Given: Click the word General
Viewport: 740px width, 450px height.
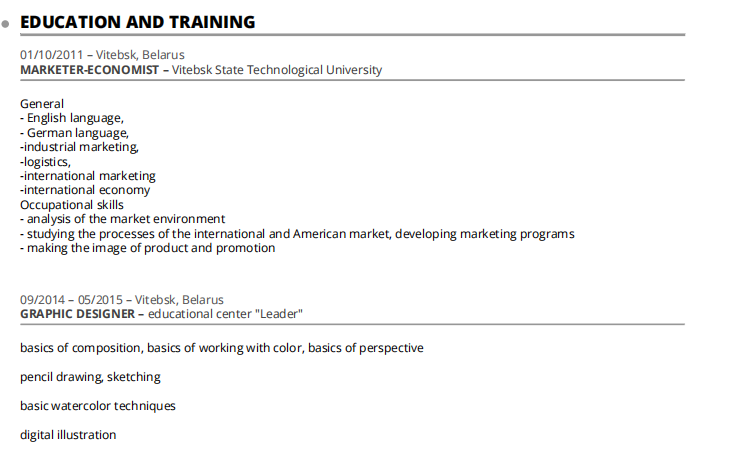Looking at the screenshot, I should pos(42,104).
